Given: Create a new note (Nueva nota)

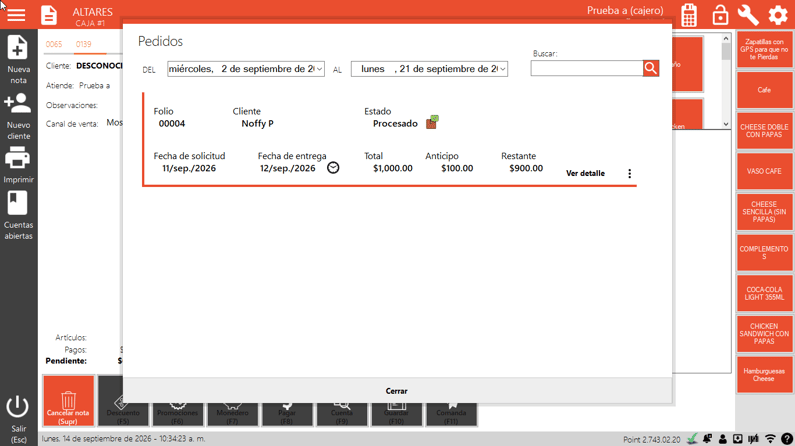Looking at the screenshot, I should [18, 59].
